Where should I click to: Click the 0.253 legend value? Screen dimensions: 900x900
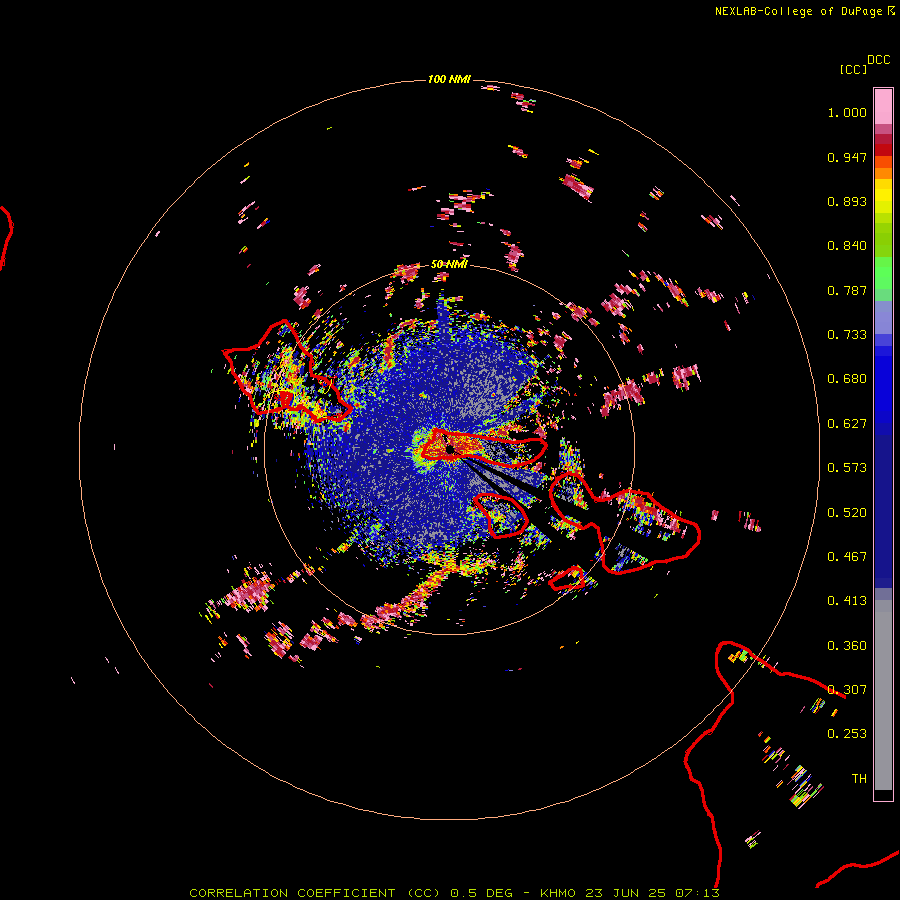click(847, 734)
